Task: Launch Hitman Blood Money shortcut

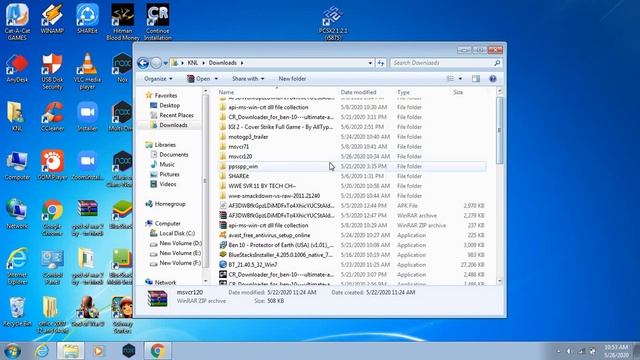Action: pos(122,22)
